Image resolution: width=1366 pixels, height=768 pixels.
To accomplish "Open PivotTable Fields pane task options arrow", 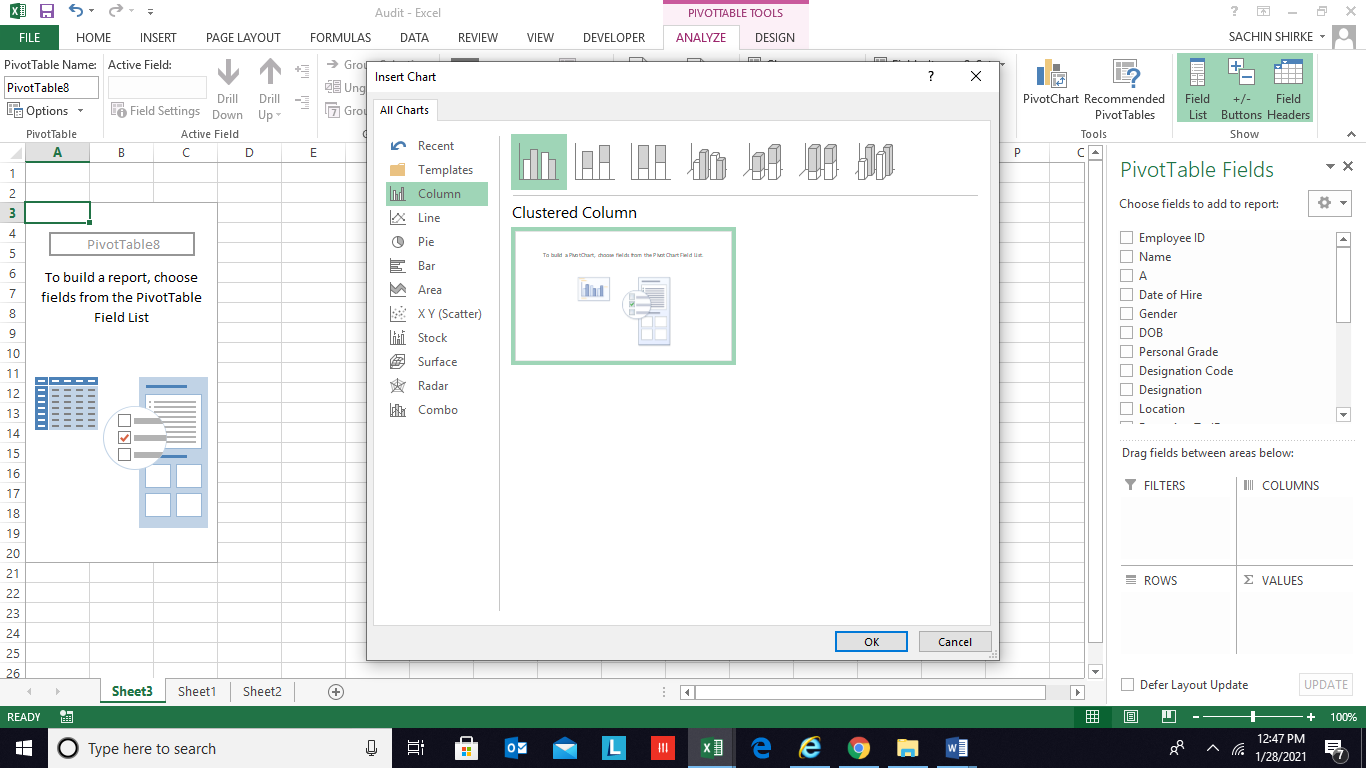I will click(1330, 167).
